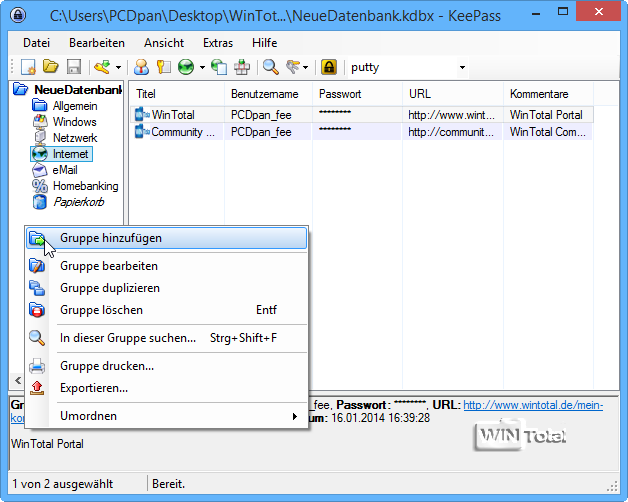628x502 pixels.
Task: Select the WinTotal entry row
Action: pos(362,115)
